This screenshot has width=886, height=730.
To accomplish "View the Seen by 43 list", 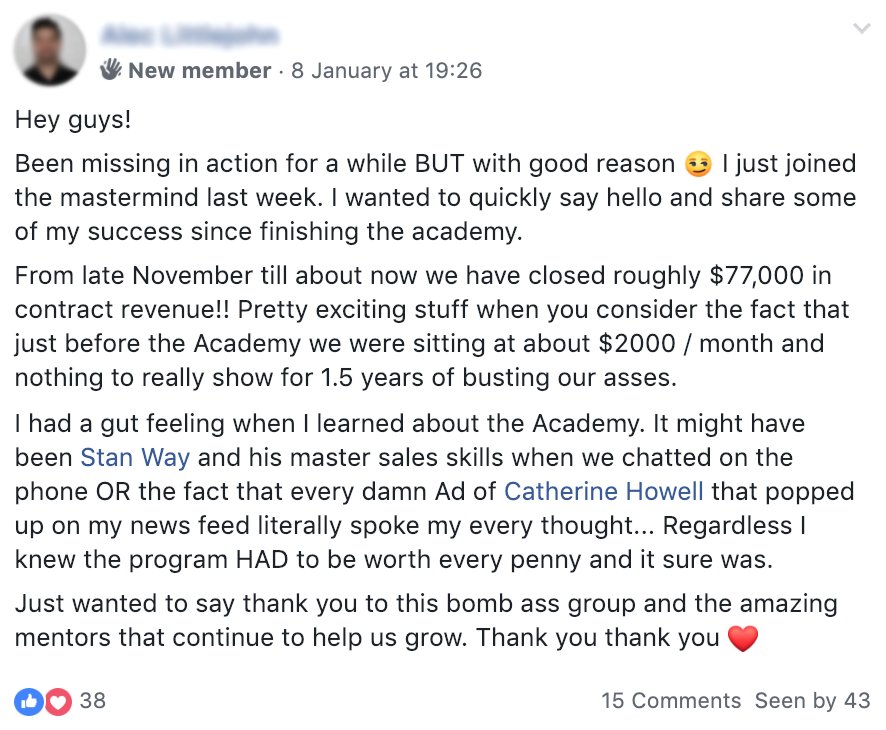I will tap(812, 701).
